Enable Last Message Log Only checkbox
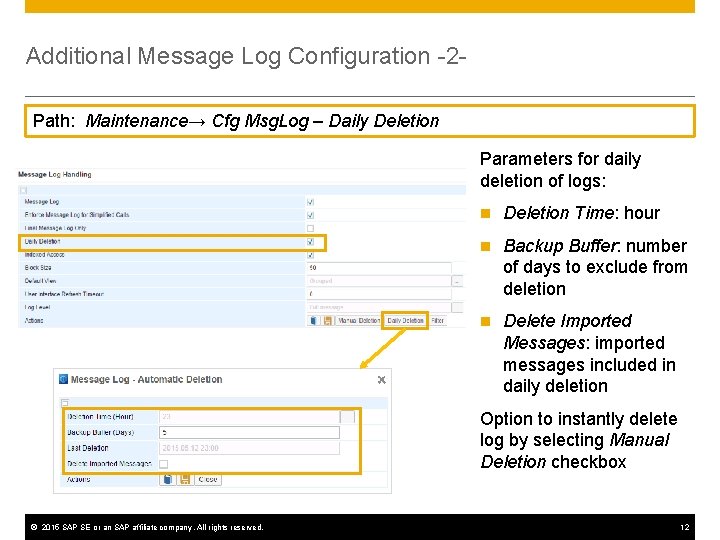The width and height of the screenshot is (720, 540). 310,228
